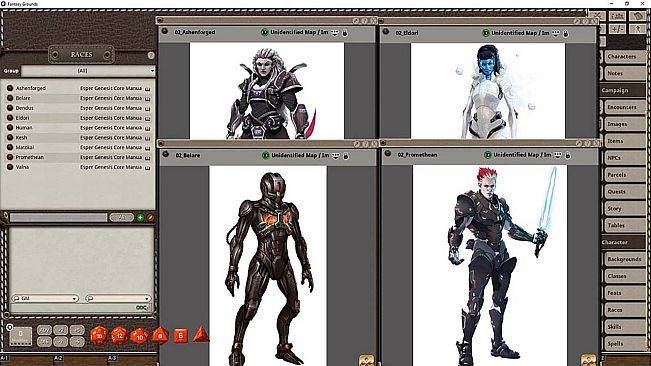Screen dimensions: 651x366
Task: Open the Parcels sidebar button
Action: (x=624, y=175)
